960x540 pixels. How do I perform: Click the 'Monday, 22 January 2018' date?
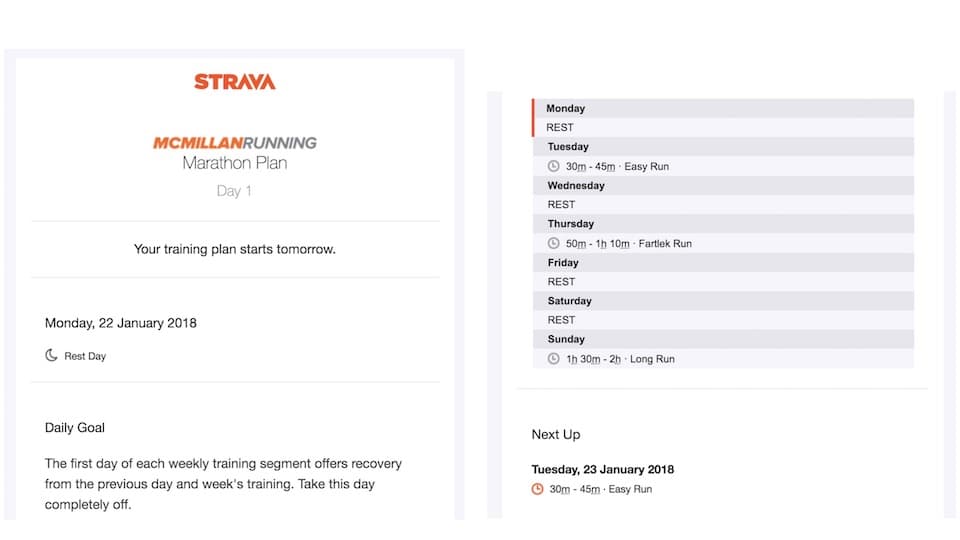click(x=121, y=323)
